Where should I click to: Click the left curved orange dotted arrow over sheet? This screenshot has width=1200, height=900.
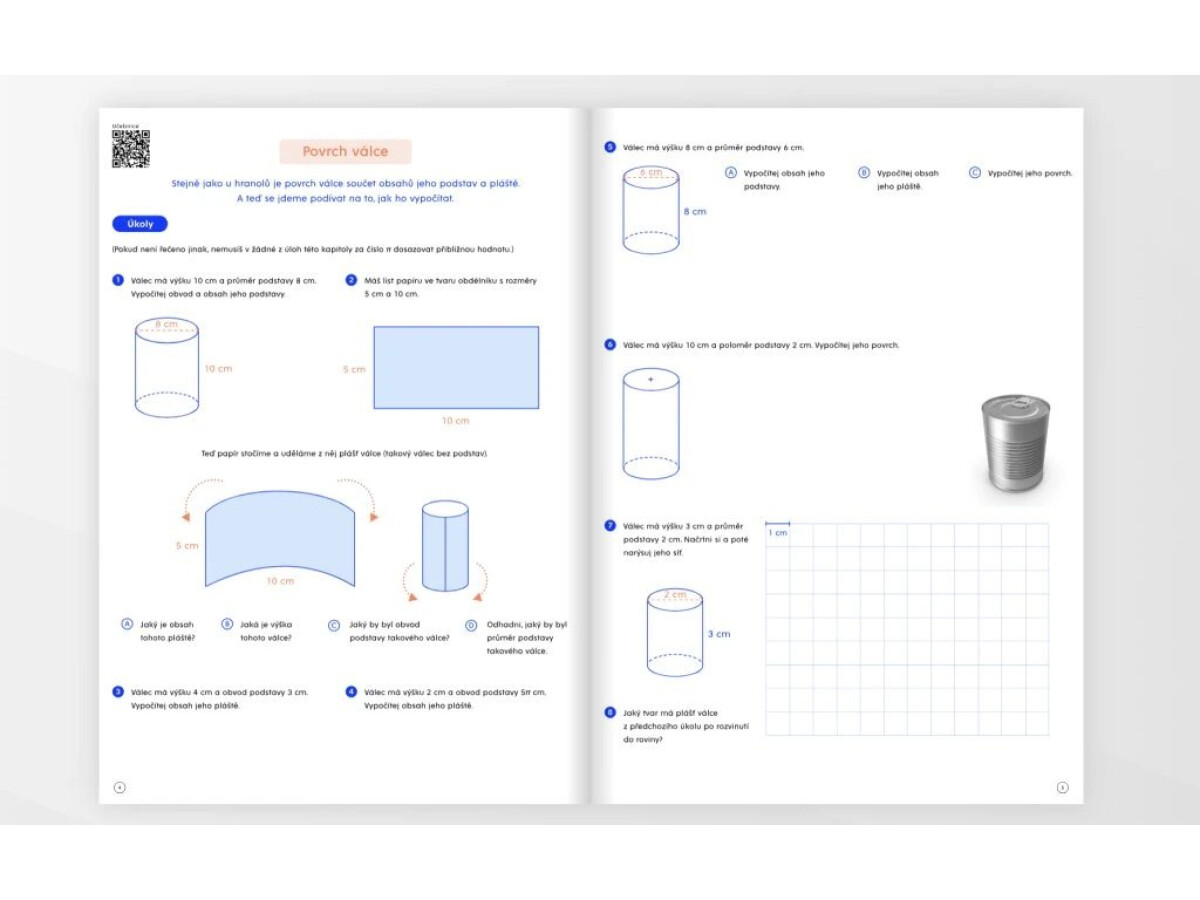coord(200,499)
